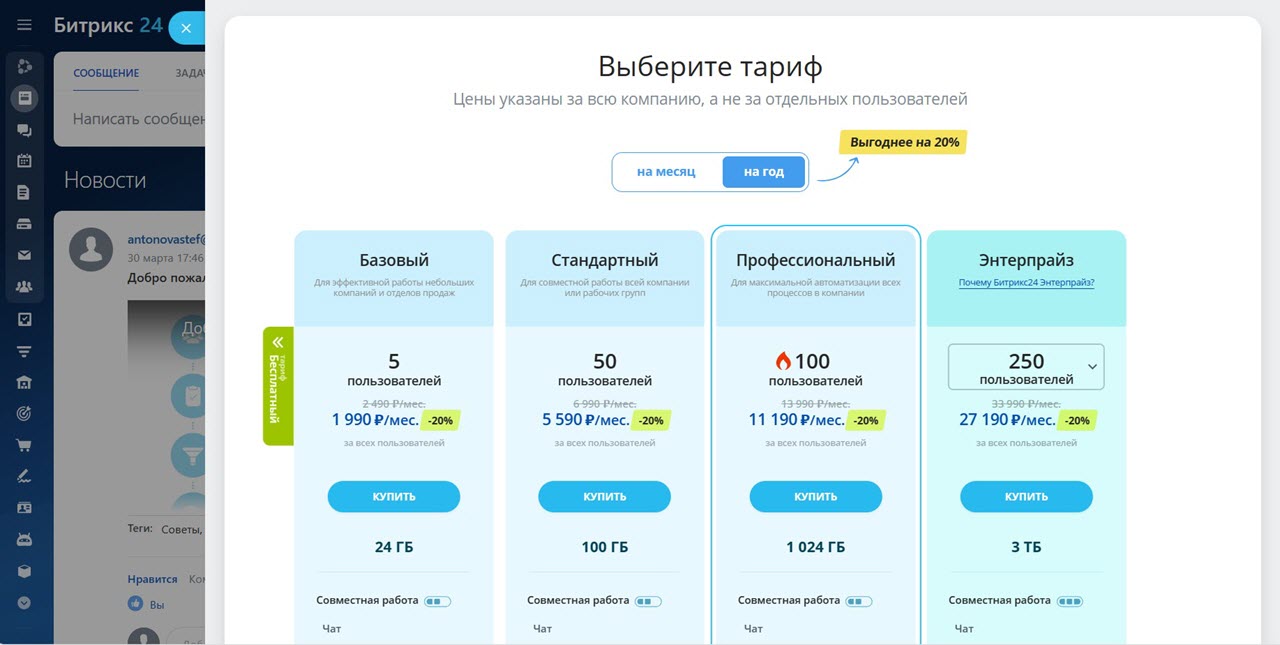Open the drive storage sidebar icon
Viewport: 1280px width, 645px height.
click(x=24, y=224)
